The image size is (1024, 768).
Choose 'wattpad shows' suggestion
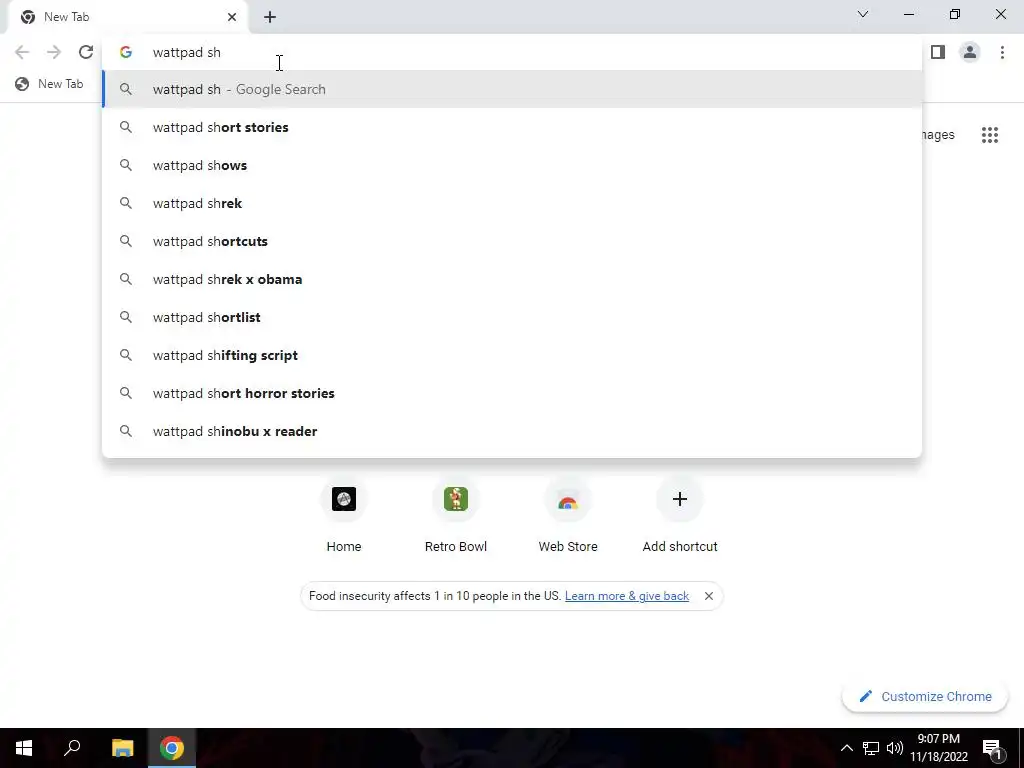pos(512,165)
